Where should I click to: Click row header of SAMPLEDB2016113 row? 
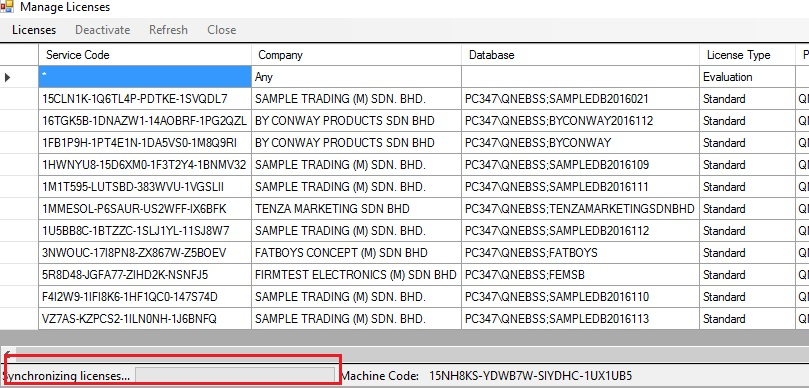[19, 319]
